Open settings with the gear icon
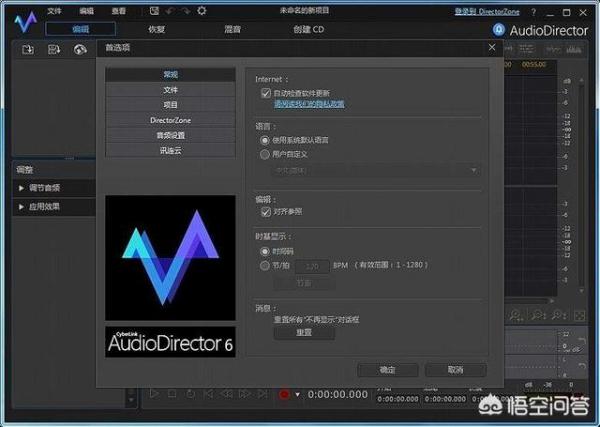This screenshot has height=427, width=600. pos(202,11)
